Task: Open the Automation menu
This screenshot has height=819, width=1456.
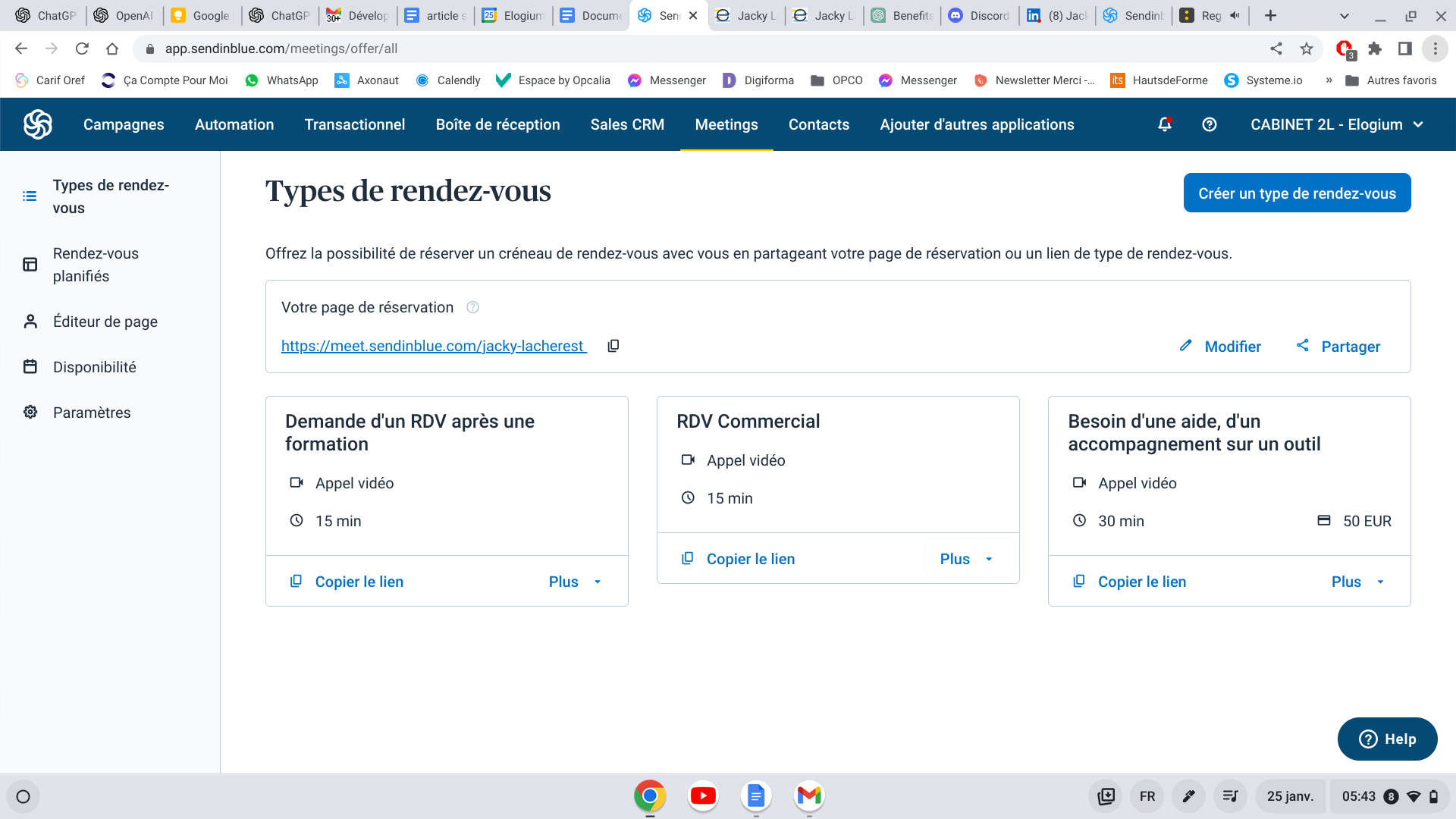Action: tap(234, 124)
